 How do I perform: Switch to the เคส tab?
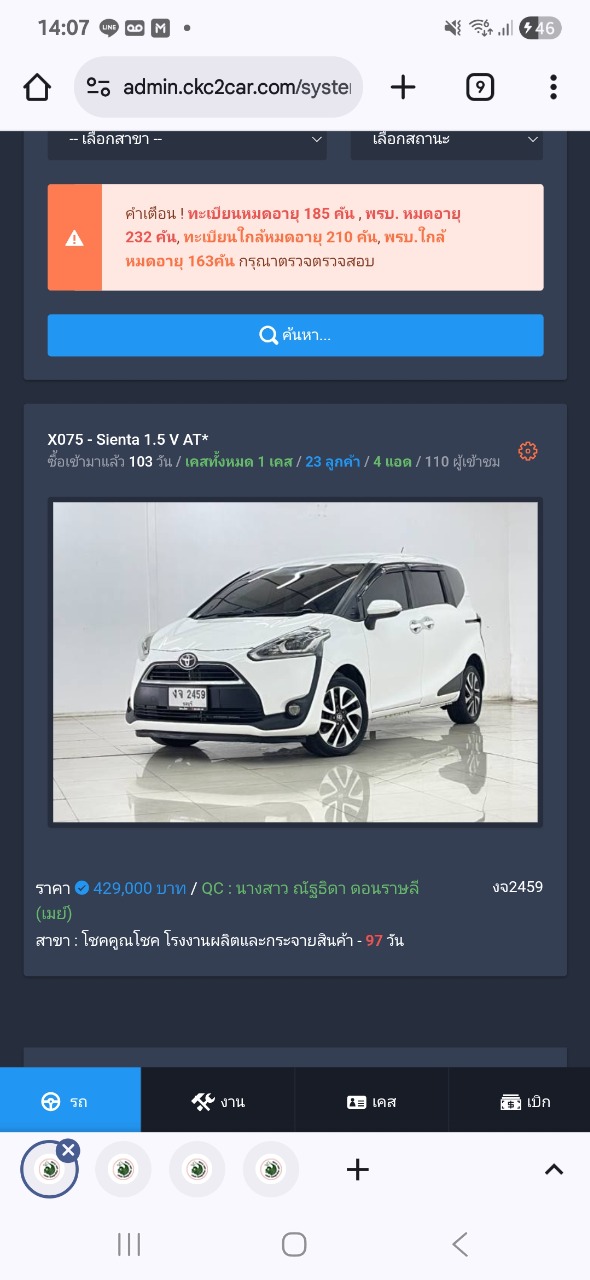(x=372, y=1101)
